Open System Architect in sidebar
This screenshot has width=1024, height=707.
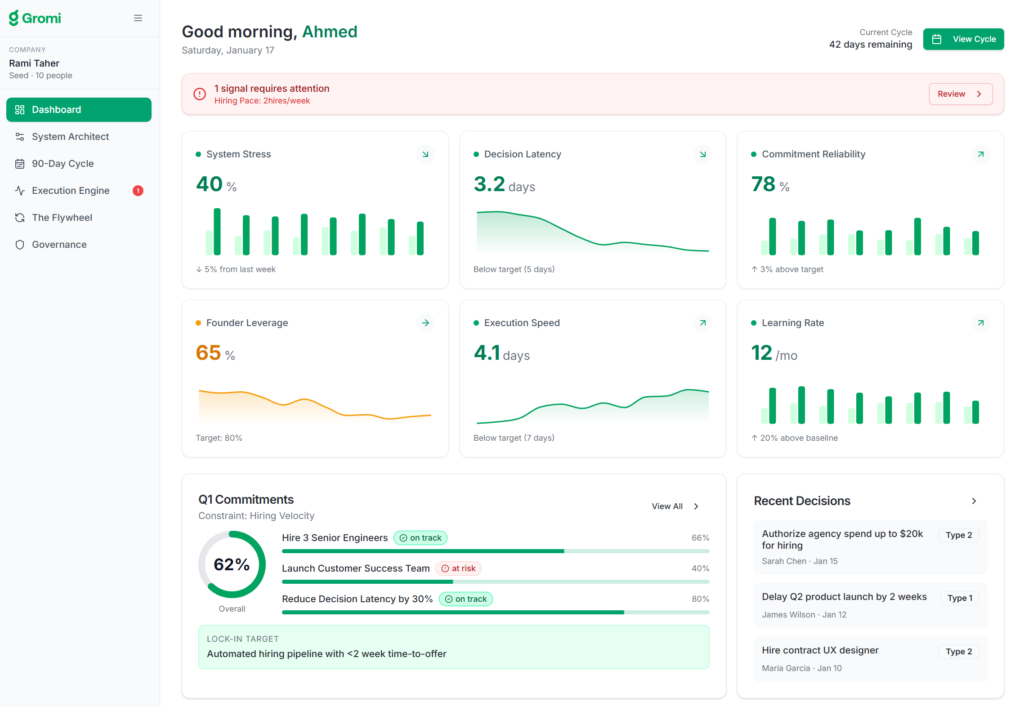pos(70,137)
